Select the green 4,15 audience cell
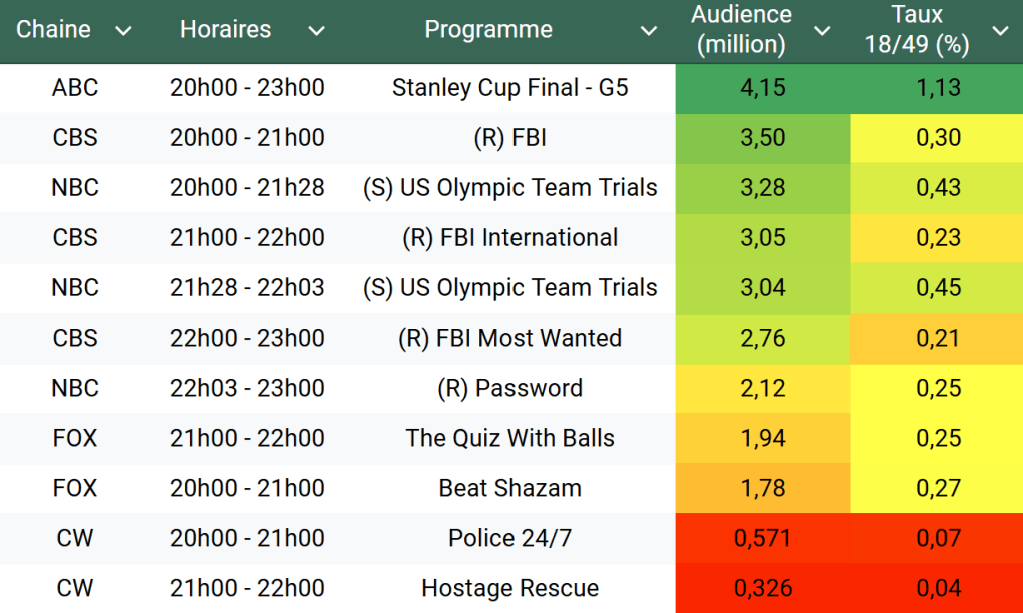This screenshot has height=613, width=1023. click(x=762, y=88)
